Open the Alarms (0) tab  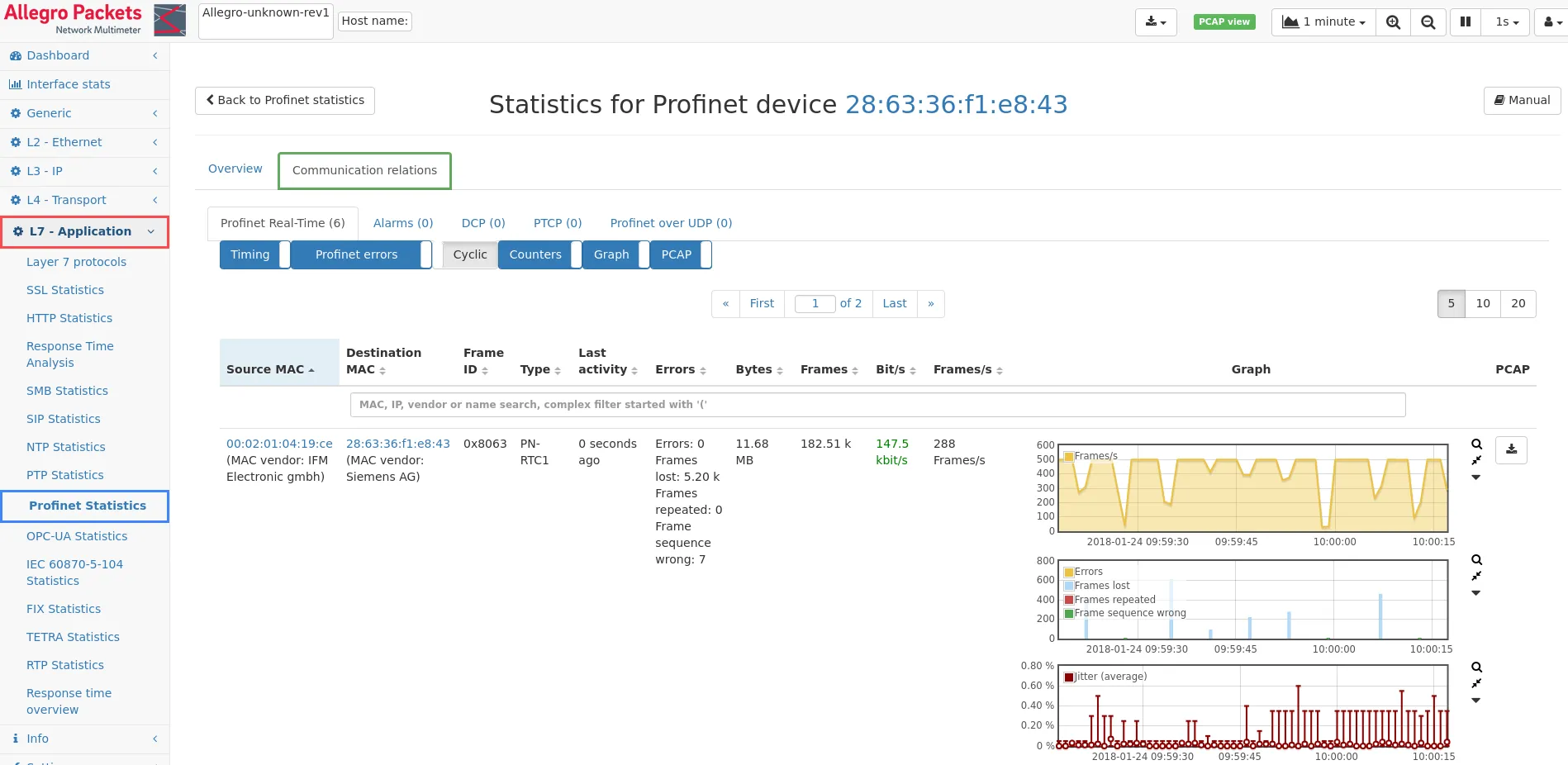coord(403,223)
